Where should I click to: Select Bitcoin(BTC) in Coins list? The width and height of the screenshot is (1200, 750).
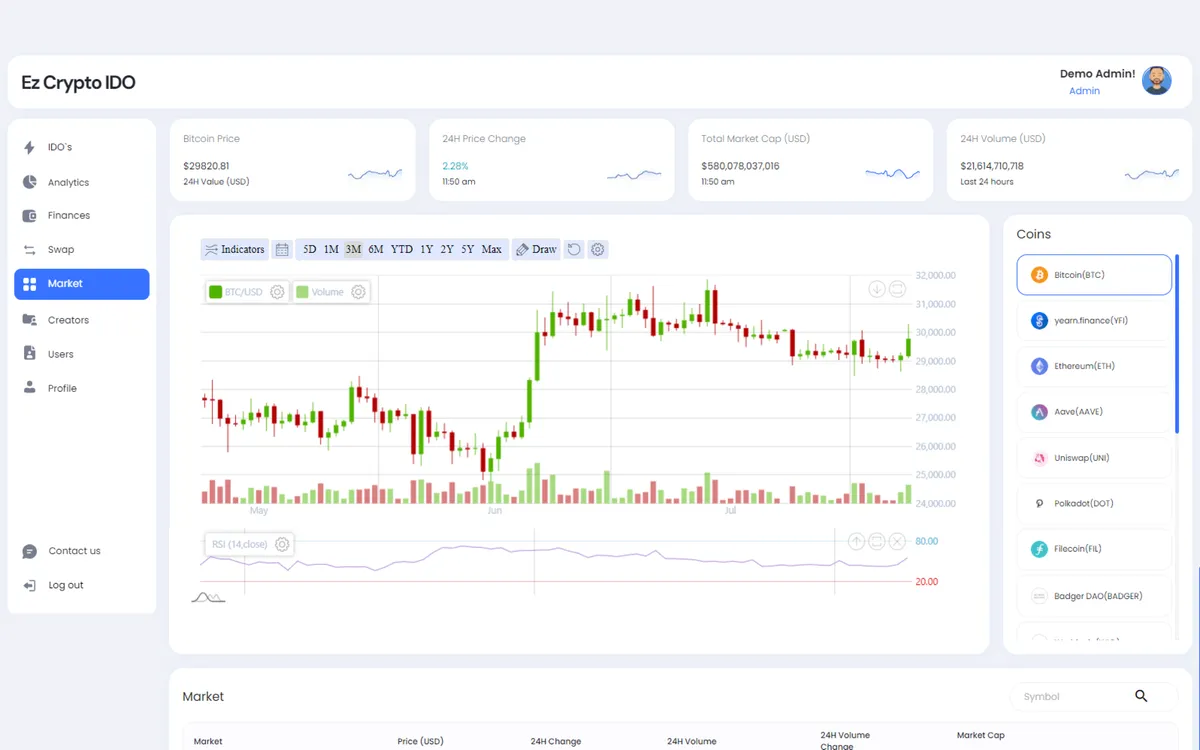[1094, 274]
